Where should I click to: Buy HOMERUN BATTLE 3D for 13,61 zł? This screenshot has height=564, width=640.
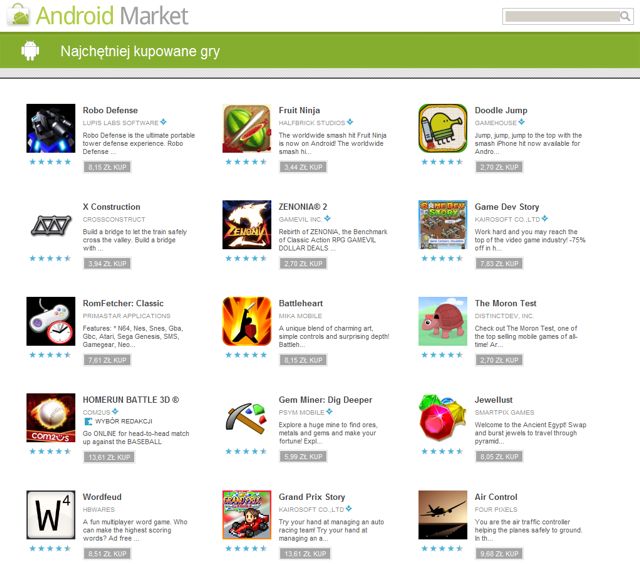click(109, 457)
